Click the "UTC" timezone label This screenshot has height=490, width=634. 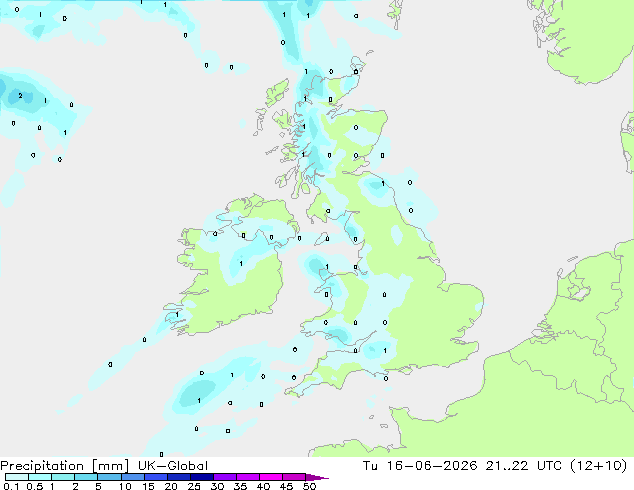549,466
